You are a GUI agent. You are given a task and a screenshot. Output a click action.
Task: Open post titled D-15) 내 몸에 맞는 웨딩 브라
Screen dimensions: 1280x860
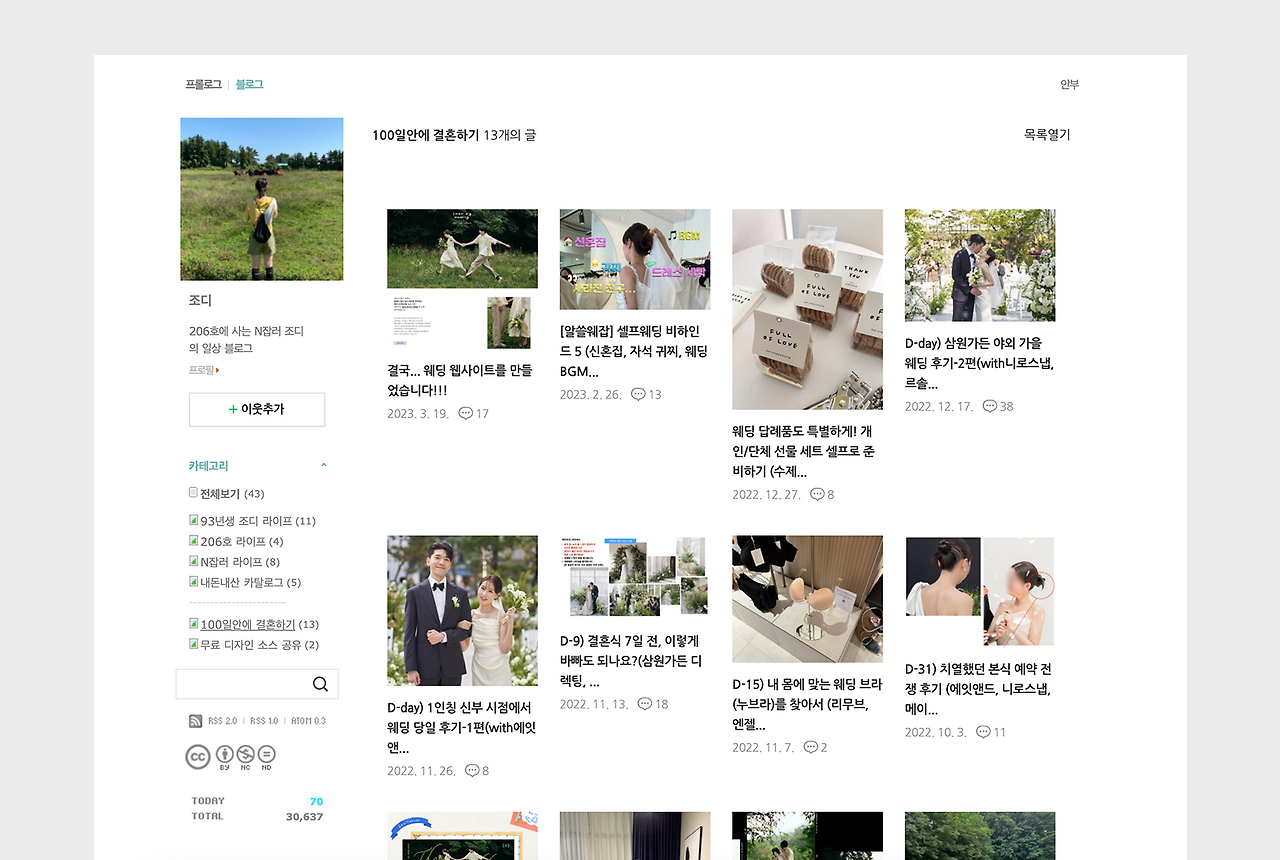(807, 704)
